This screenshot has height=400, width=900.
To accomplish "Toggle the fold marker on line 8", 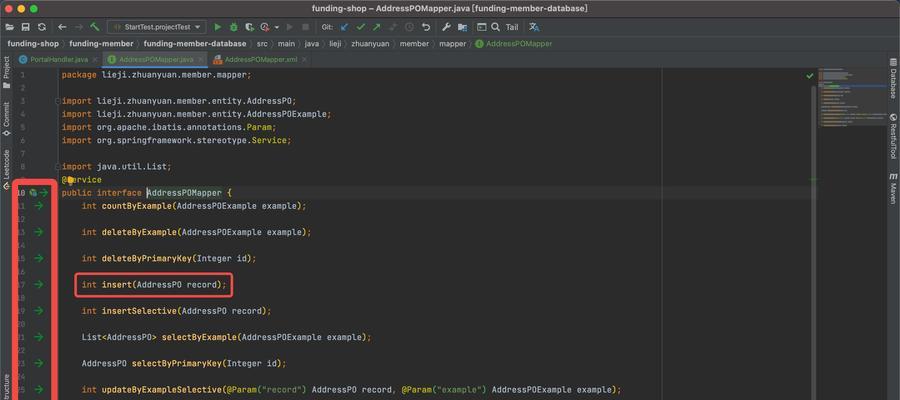I will (57, 166).
